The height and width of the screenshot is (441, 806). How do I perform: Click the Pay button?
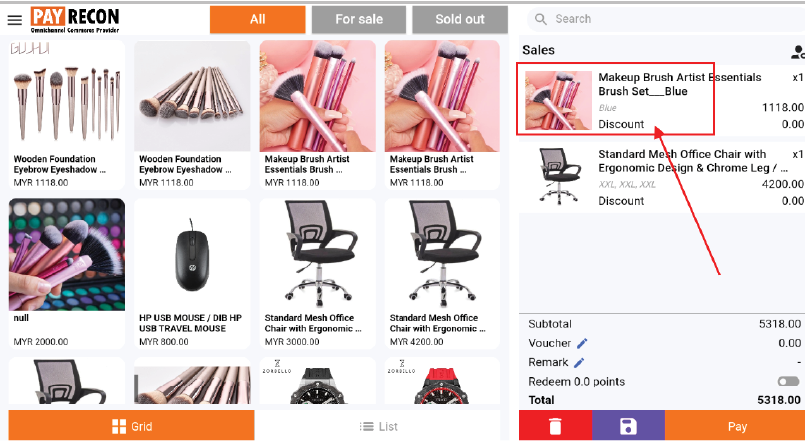tap(736, 426)
